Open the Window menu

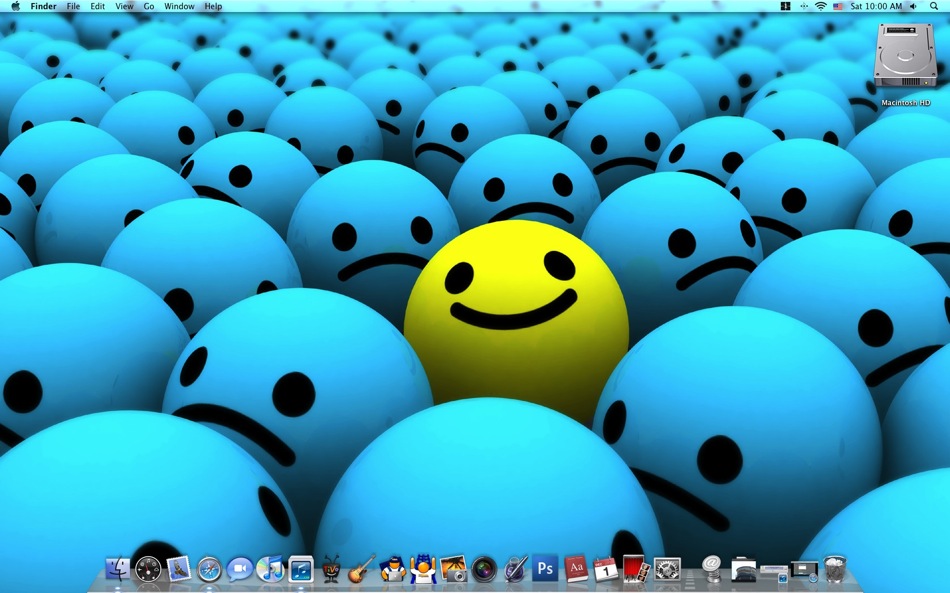[x=179, y=6]
